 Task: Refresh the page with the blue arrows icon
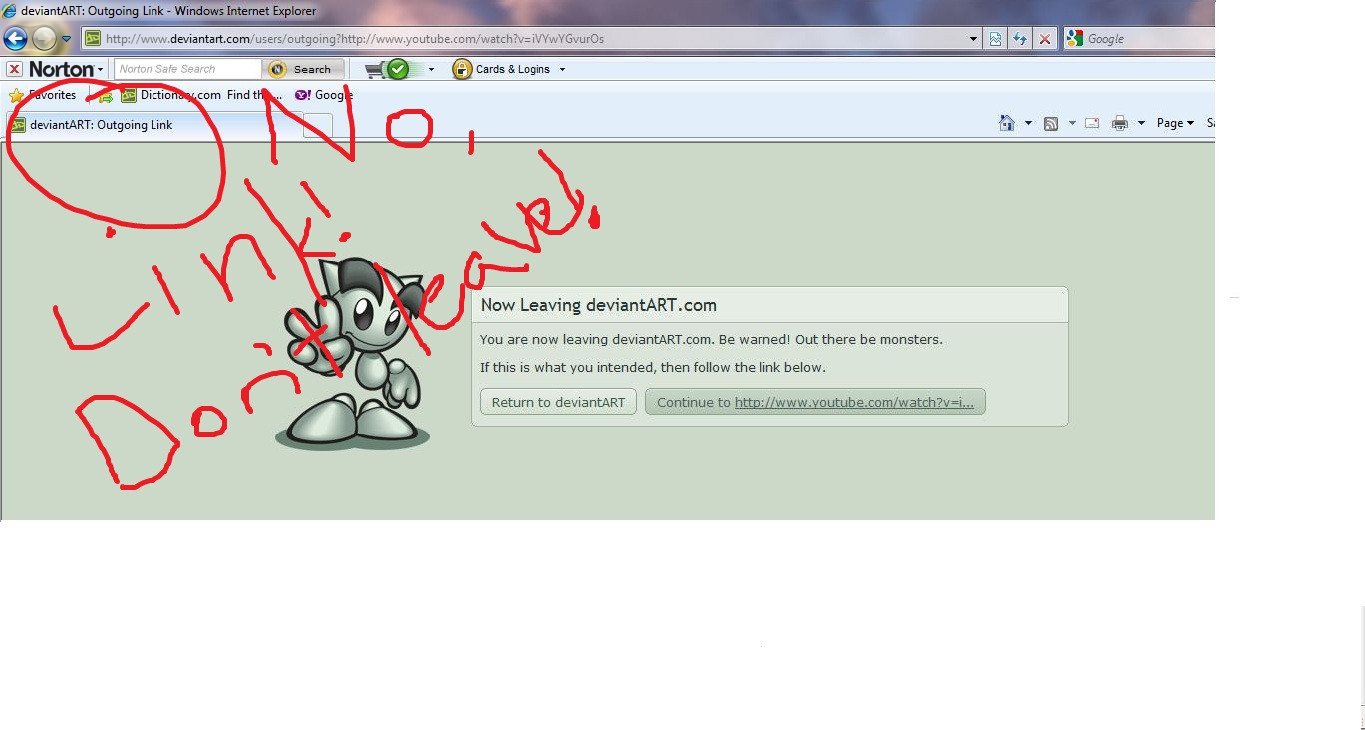[1020, 39]
